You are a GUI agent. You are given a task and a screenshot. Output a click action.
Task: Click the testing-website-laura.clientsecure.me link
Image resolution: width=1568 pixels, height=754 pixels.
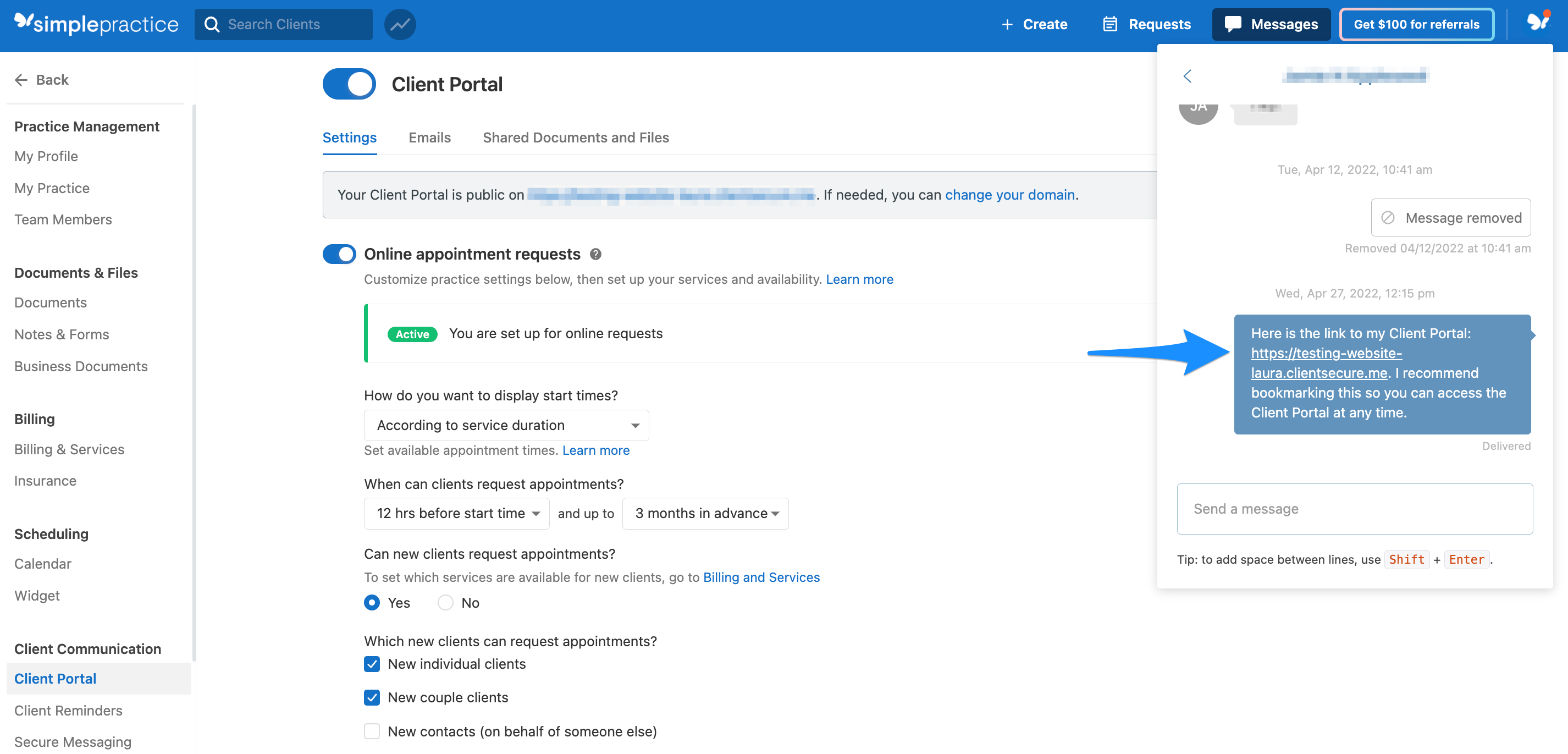[x=1326, y=363]
